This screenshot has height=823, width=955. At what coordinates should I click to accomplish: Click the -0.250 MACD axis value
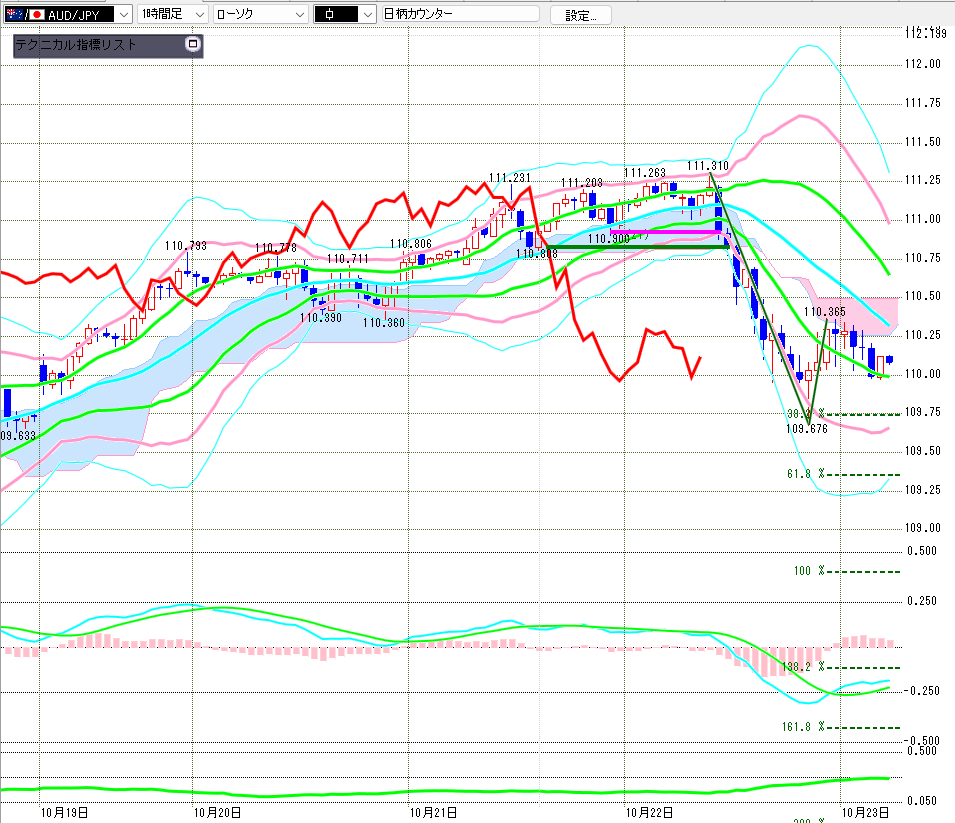coord(922,691)
